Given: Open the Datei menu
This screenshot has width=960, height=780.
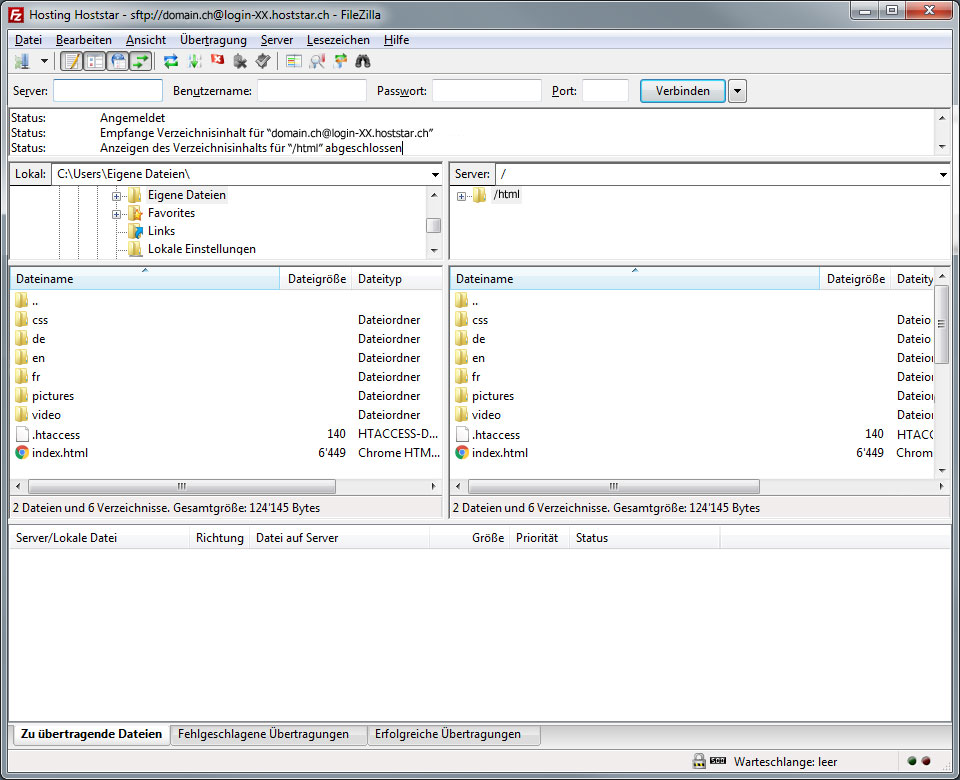Looking at the screenshot, I should point(28,40).
